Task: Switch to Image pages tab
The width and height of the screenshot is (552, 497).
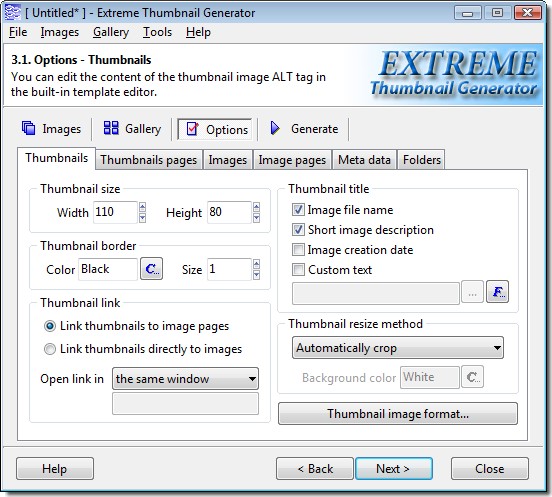Action: 292,160
